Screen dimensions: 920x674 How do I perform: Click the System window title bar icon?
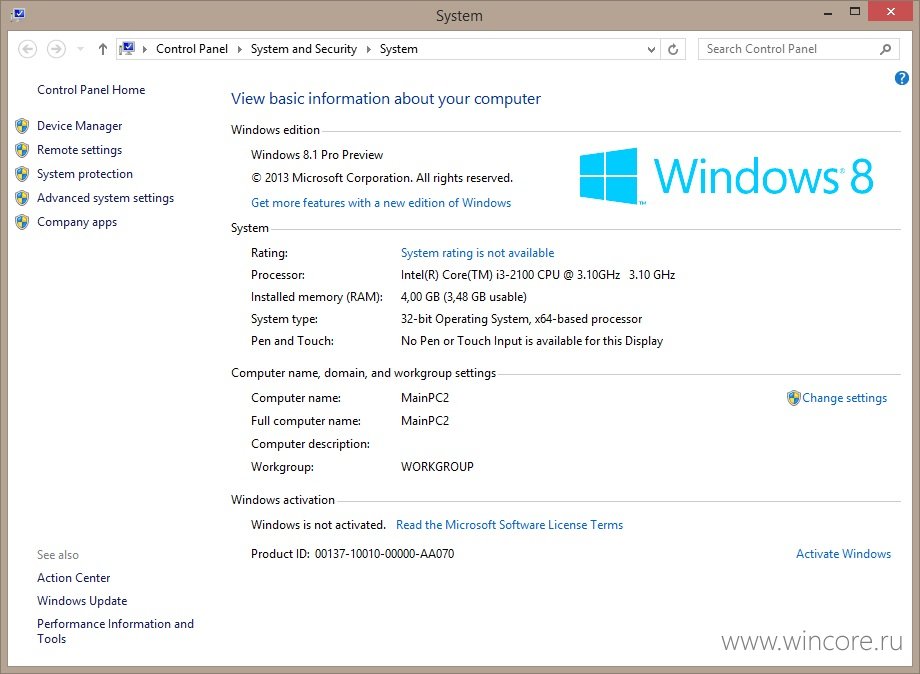18,13
